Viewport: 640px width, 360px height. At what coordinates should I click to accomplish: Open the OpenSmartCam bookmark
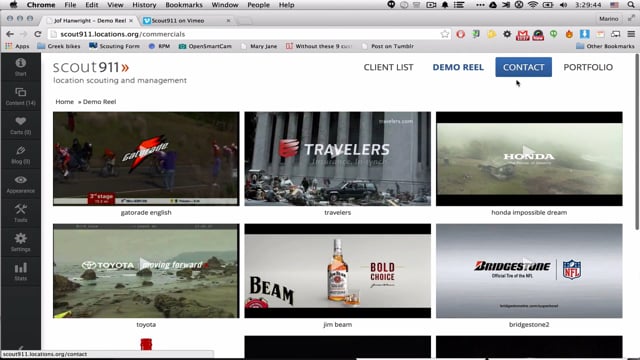(205, 46)
